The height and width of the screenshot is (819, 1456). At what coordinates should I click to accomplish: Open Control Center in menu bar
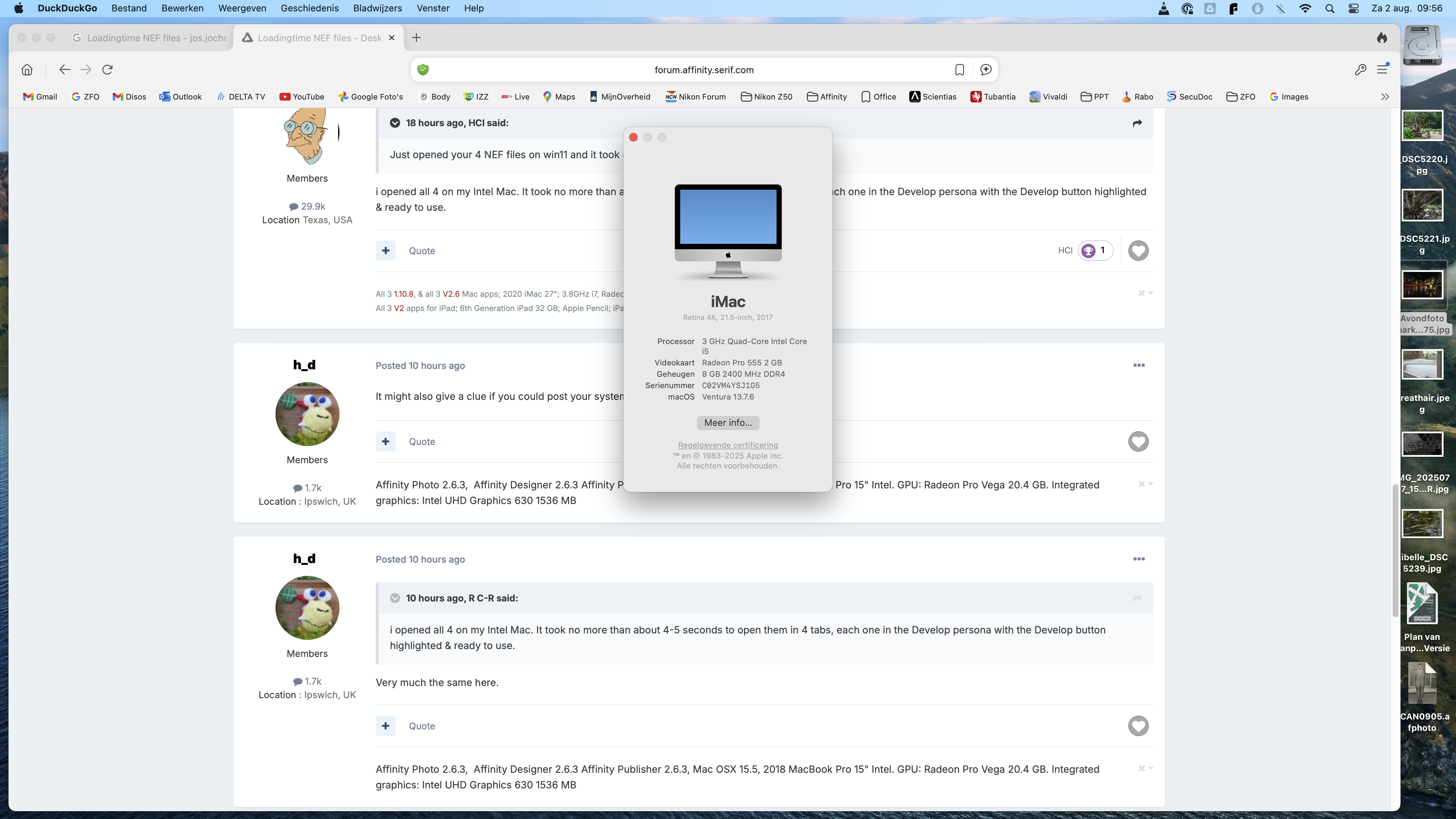(x=1353, y=9)
